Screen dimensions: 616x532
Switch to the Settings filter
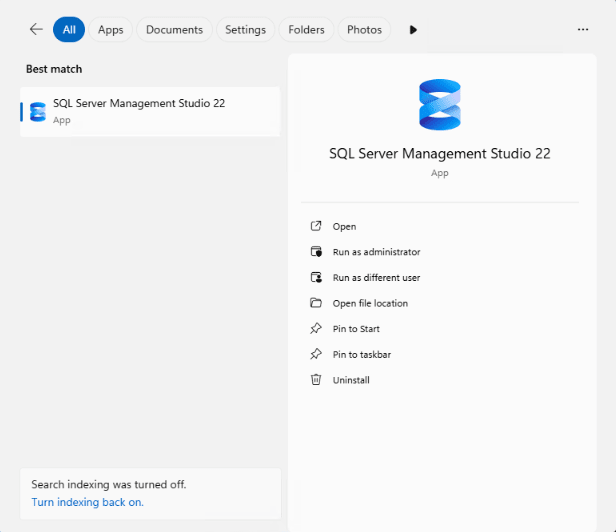(245, 29)
